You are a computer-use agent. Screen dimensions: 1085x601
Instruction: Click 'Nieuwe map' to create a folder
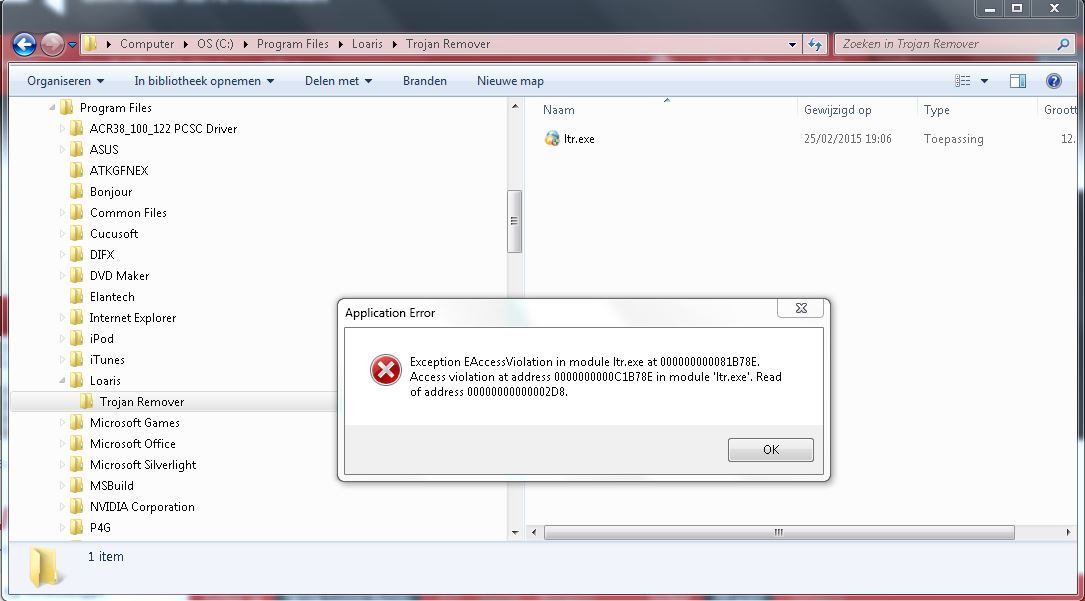[x=510, y=81]
